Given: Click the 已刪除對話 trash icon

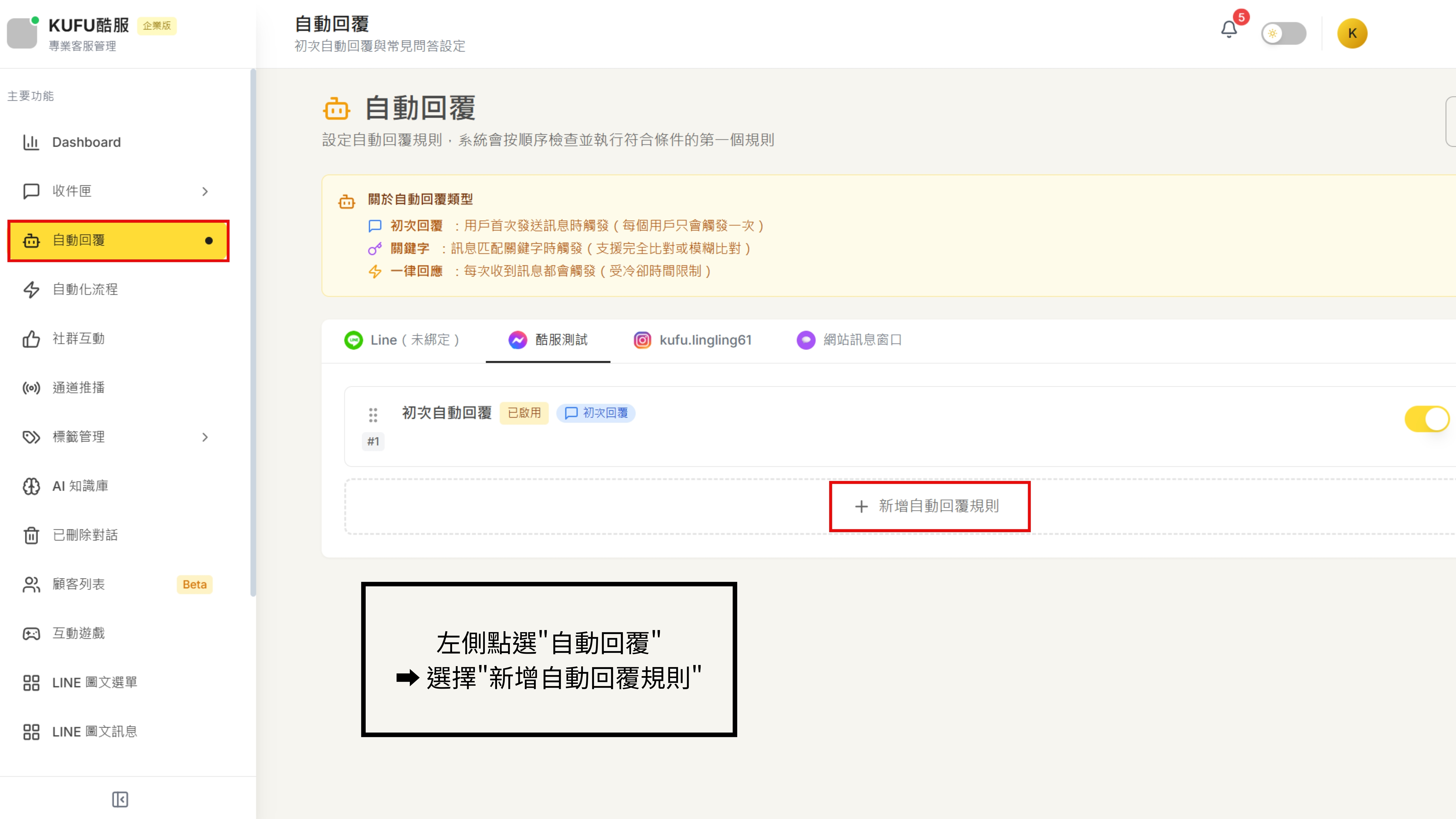Looking at the screenshot, I should point(31,535).
